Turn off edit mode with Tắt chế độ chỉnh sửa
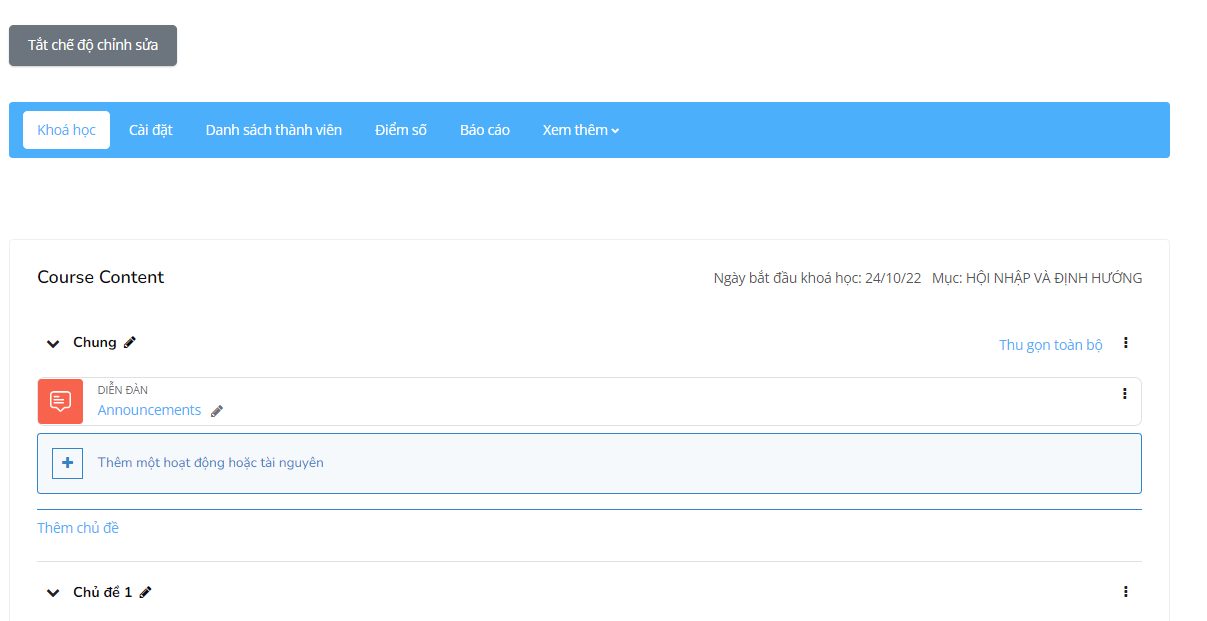1207x621 pixels. pyautogui.click(x=93, y=45)
